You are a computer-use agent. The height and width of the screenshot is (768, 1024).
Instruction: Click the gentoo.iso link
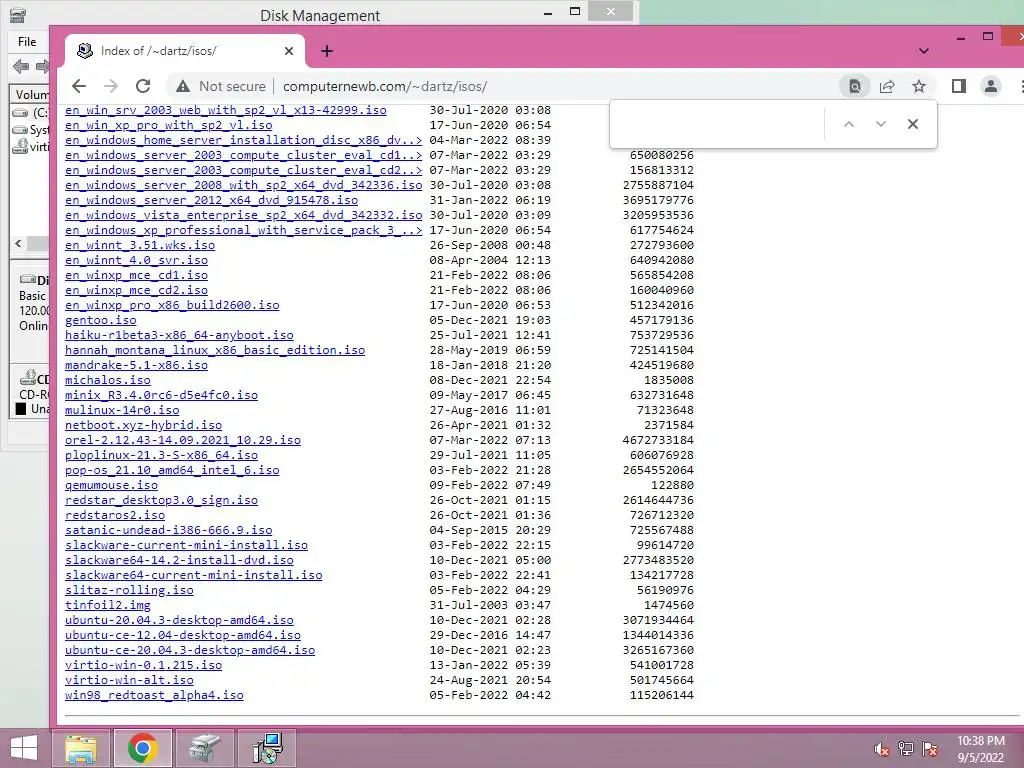(x=101, y=320)
